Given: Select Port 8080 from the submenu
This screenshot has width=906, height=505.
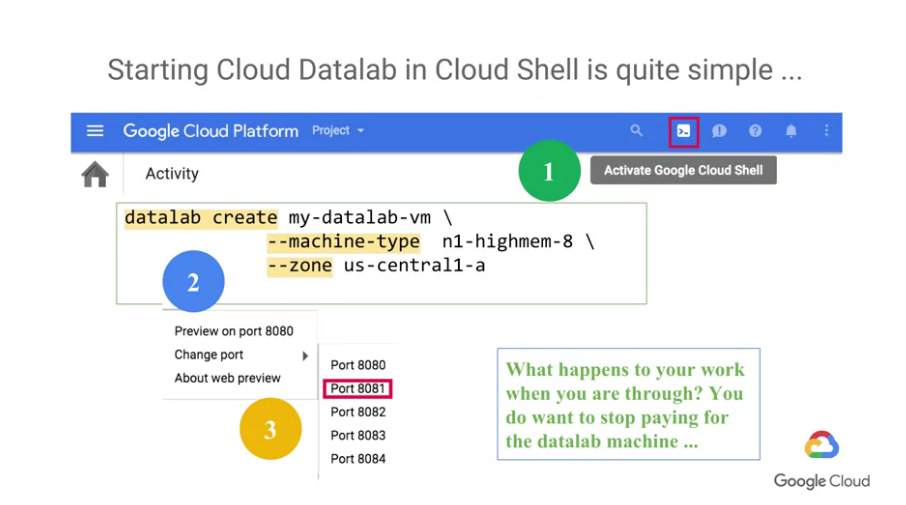Looking at the screenshot, I should (x=358, y=365).
